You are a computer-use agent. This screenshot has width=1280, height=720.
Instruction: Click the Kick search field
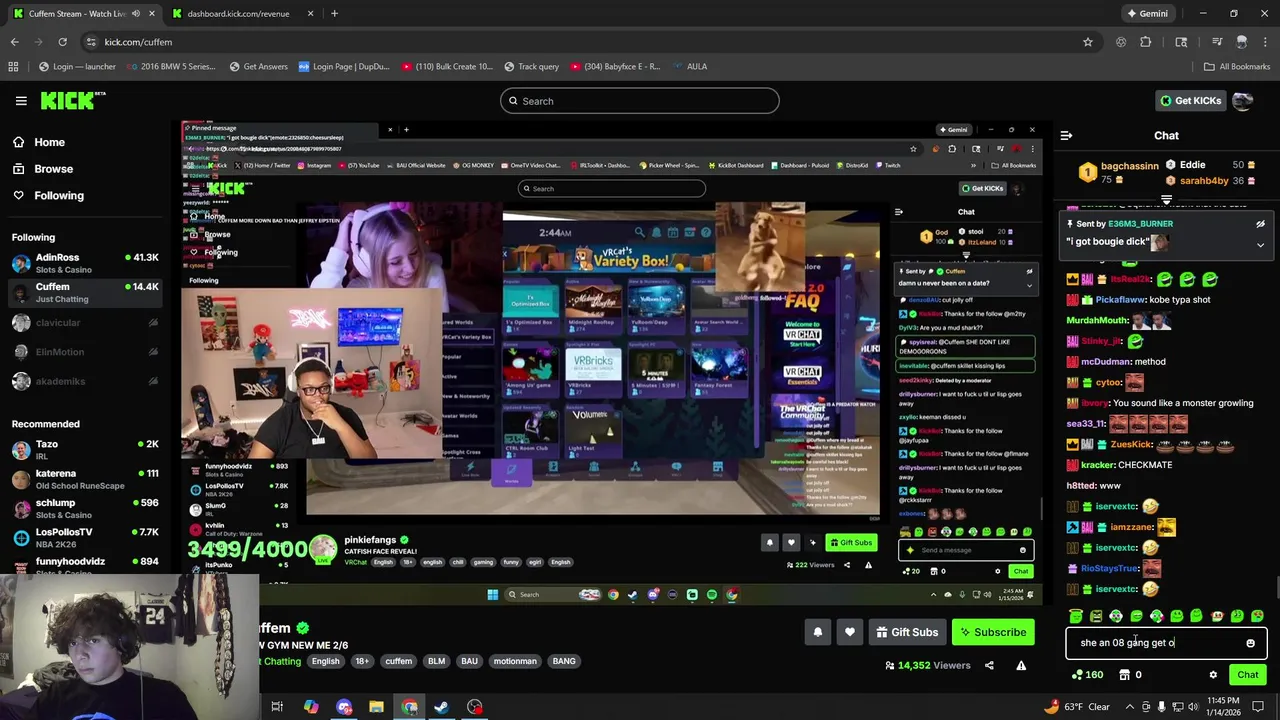(640, 101)
